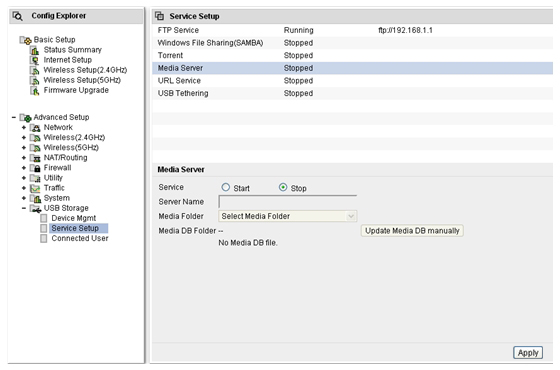
Task: Click the Firewall lock icon
Action: click(35, 168)
